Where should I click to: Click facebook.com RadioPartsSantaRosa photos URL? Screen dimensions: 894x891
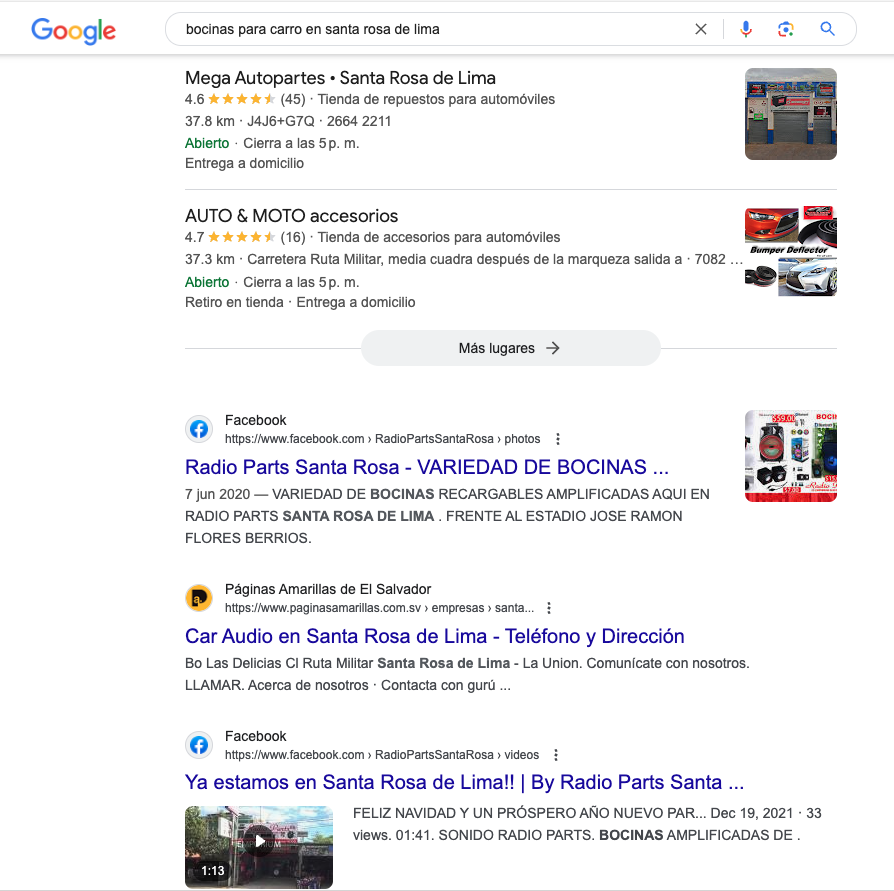point(382,439)
